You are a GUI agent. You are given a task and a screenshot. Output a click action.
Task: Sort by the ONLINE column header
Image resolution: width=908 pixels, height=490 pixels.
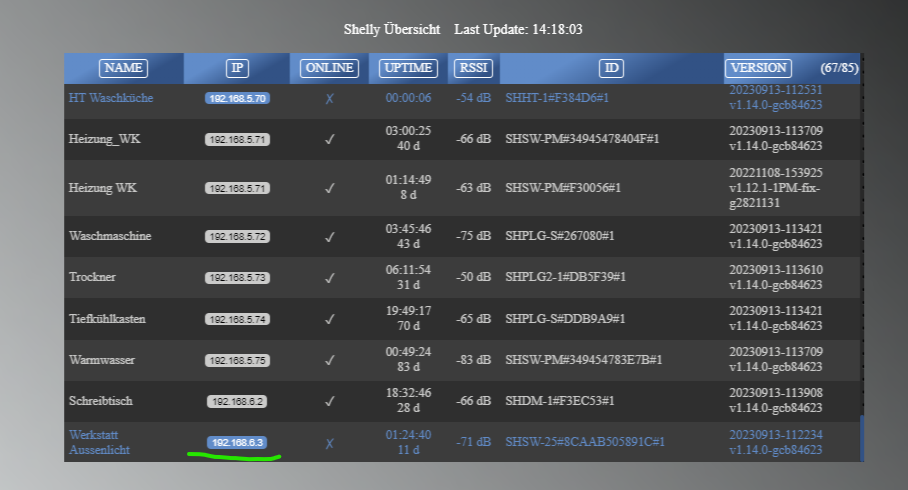(x=329, y=68)
